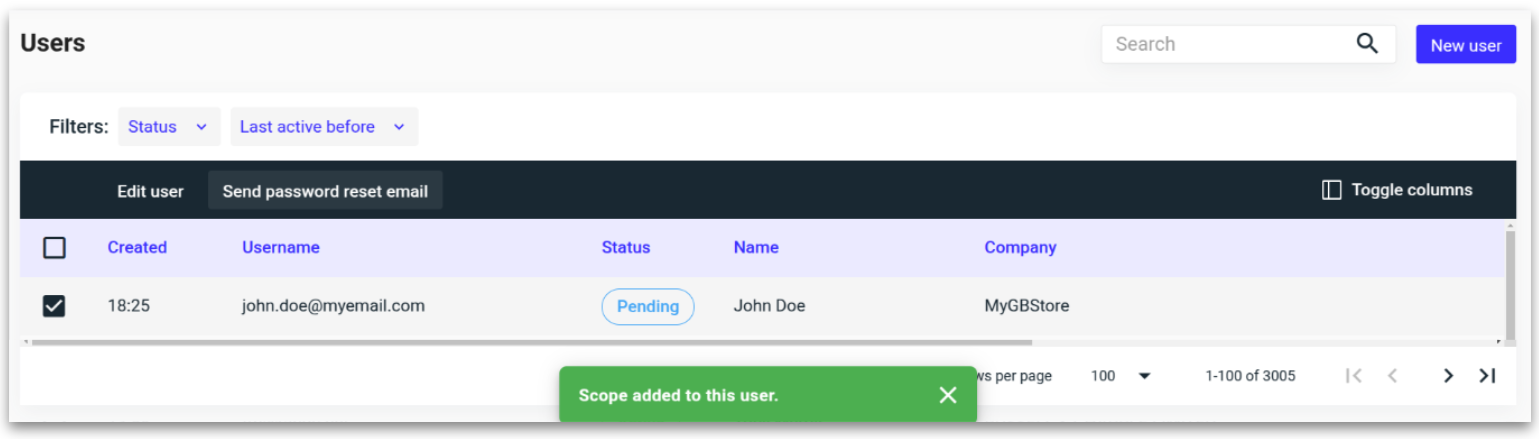
Task: Click Send password reset email
Action: [325, 191]
